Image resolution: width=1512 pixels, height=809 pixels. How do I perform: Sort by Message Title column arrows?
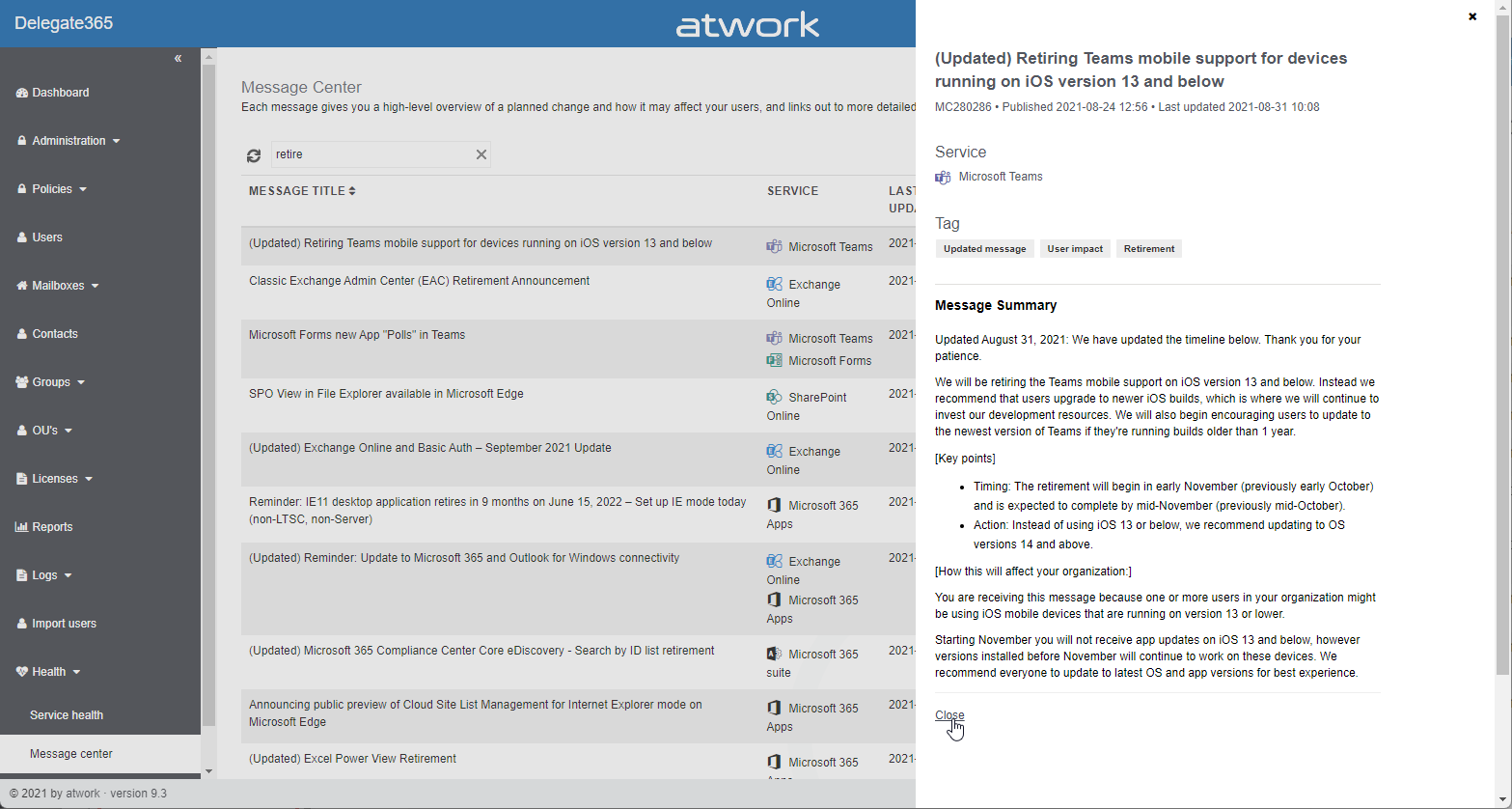click(x=352, y=191)
